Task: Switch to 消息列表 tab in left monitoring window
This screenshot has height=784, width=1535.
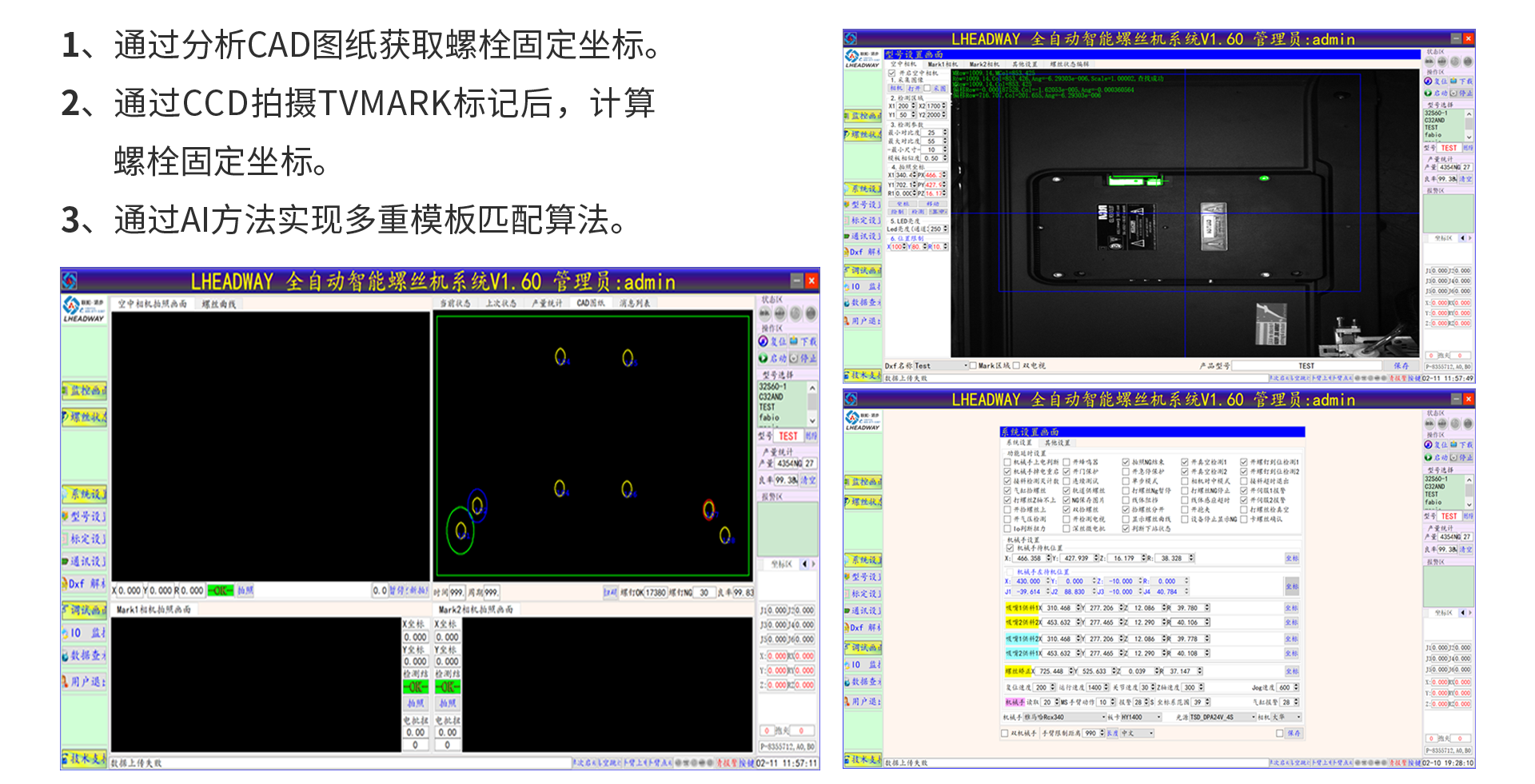Action: [x=635, y=303]
